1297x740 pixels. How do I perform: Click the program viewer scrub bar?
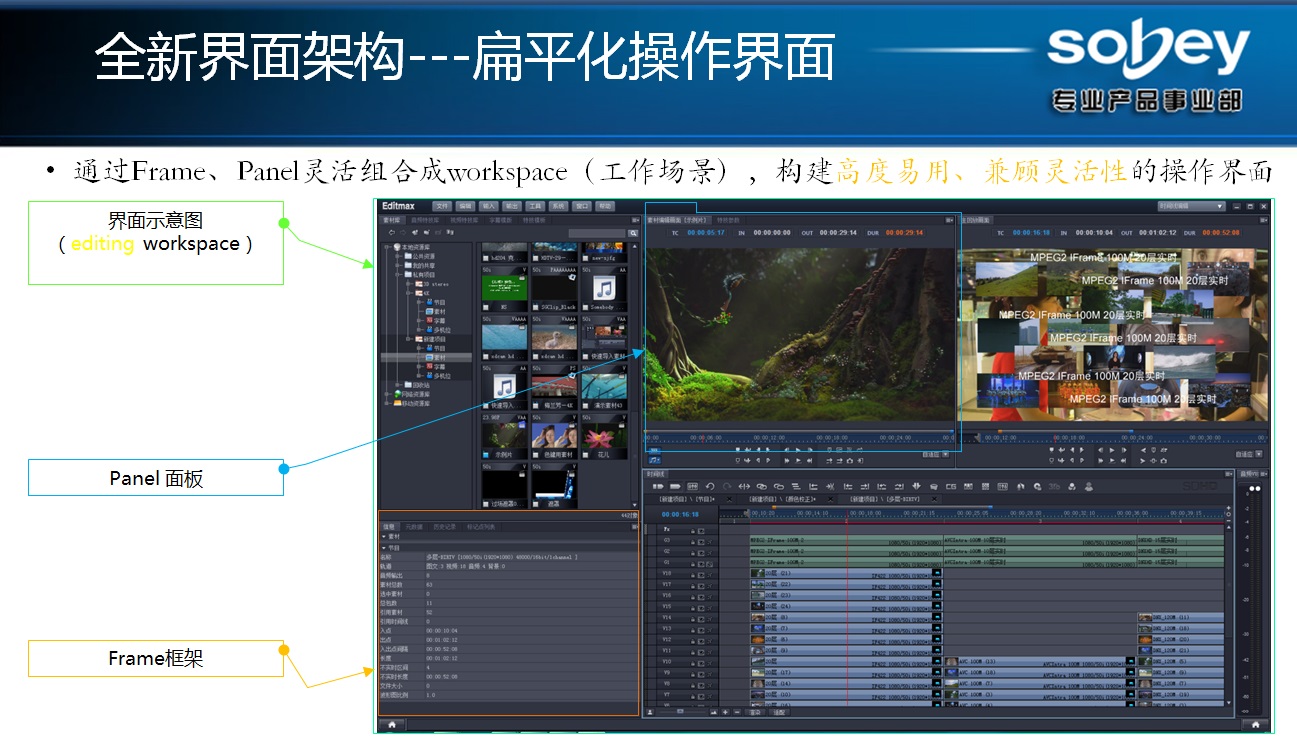[1110, 436]
